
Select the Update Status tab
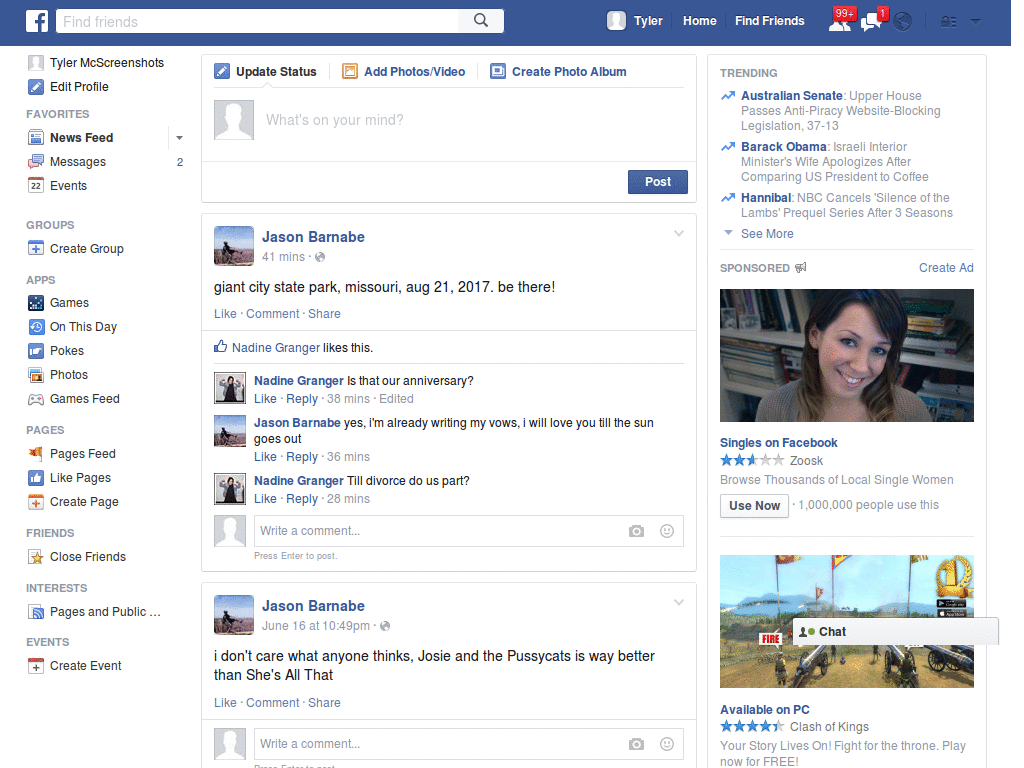(266, 71)
